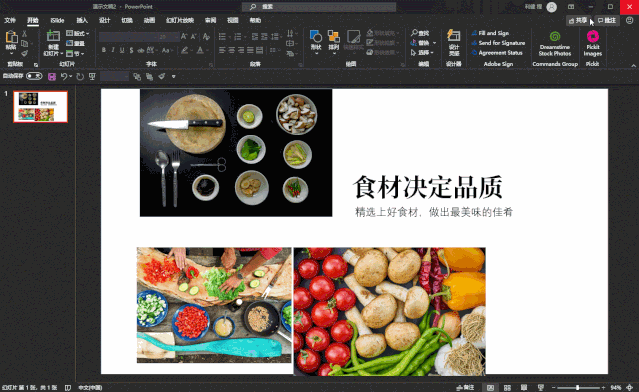This screenshot has height=392, width=639.
Task: Open the slide layout dropdown
Action: point(77,33)
